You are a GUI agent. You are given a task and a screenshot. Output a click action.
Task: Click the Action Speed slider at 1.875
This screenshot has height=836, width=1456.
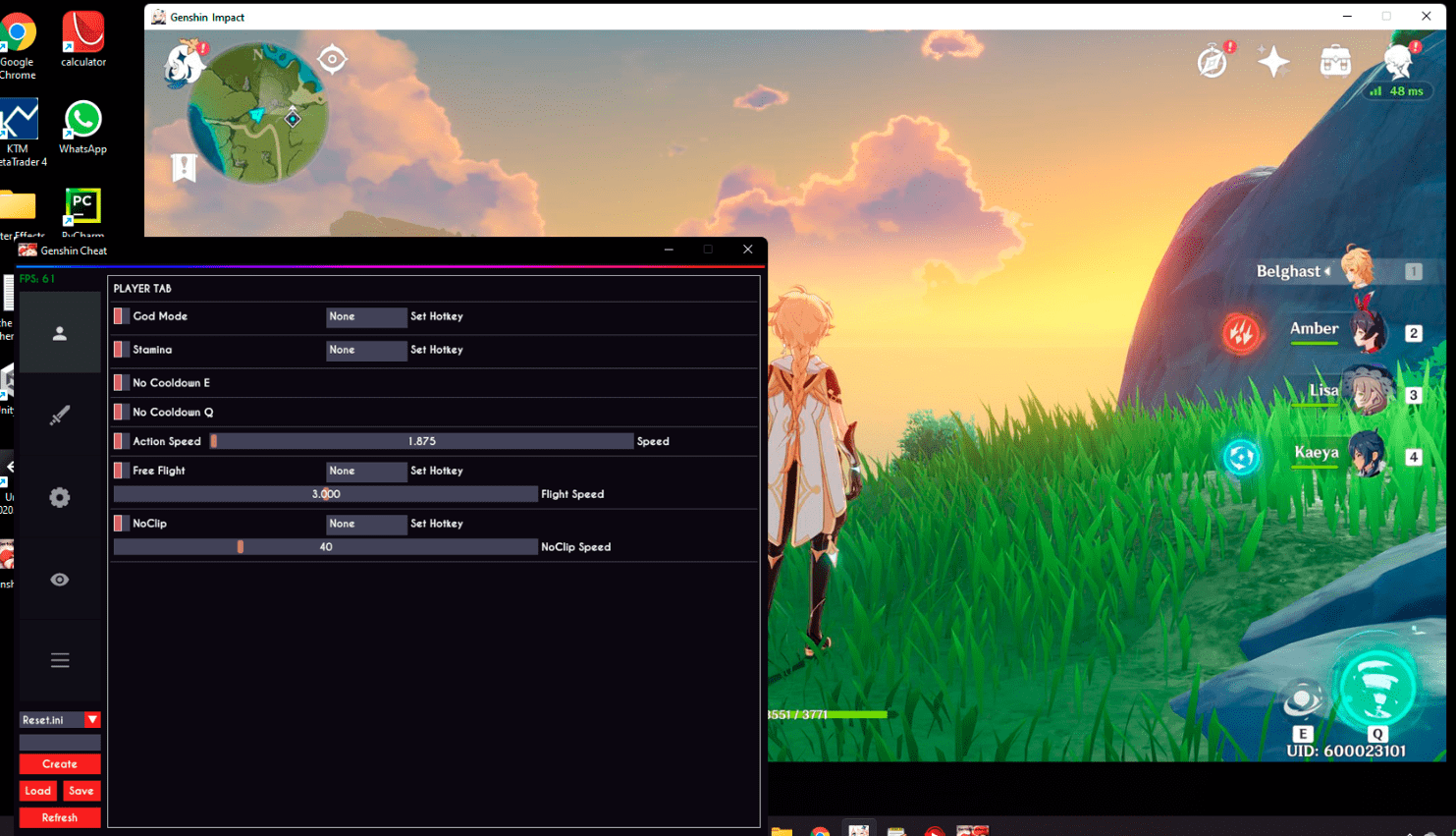tap(422, 442)
